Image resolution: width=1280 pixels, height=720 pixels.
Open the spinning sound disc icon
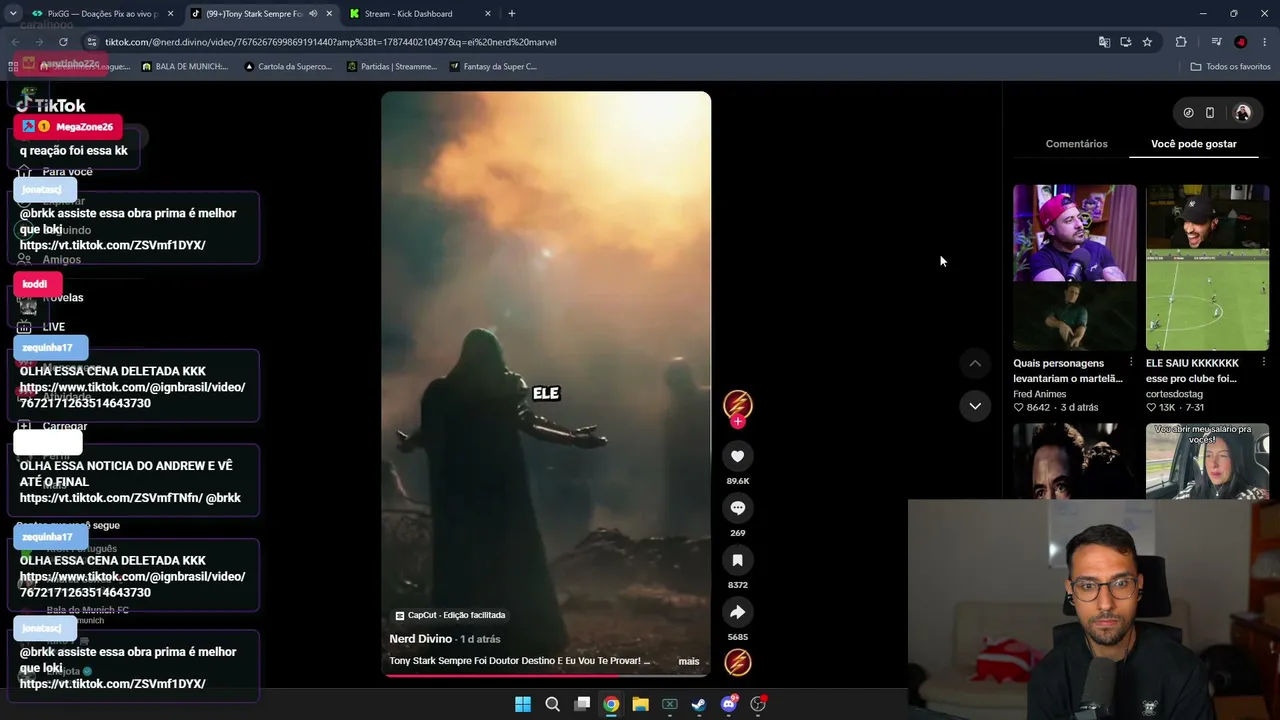[737, 663]
